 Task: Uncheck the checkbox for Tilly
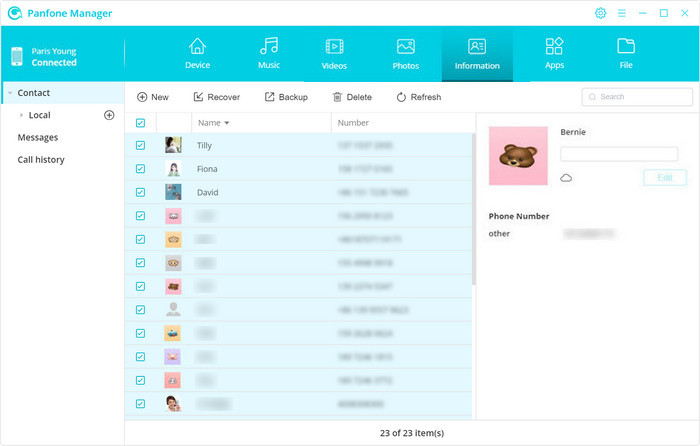tap(140, 145)
